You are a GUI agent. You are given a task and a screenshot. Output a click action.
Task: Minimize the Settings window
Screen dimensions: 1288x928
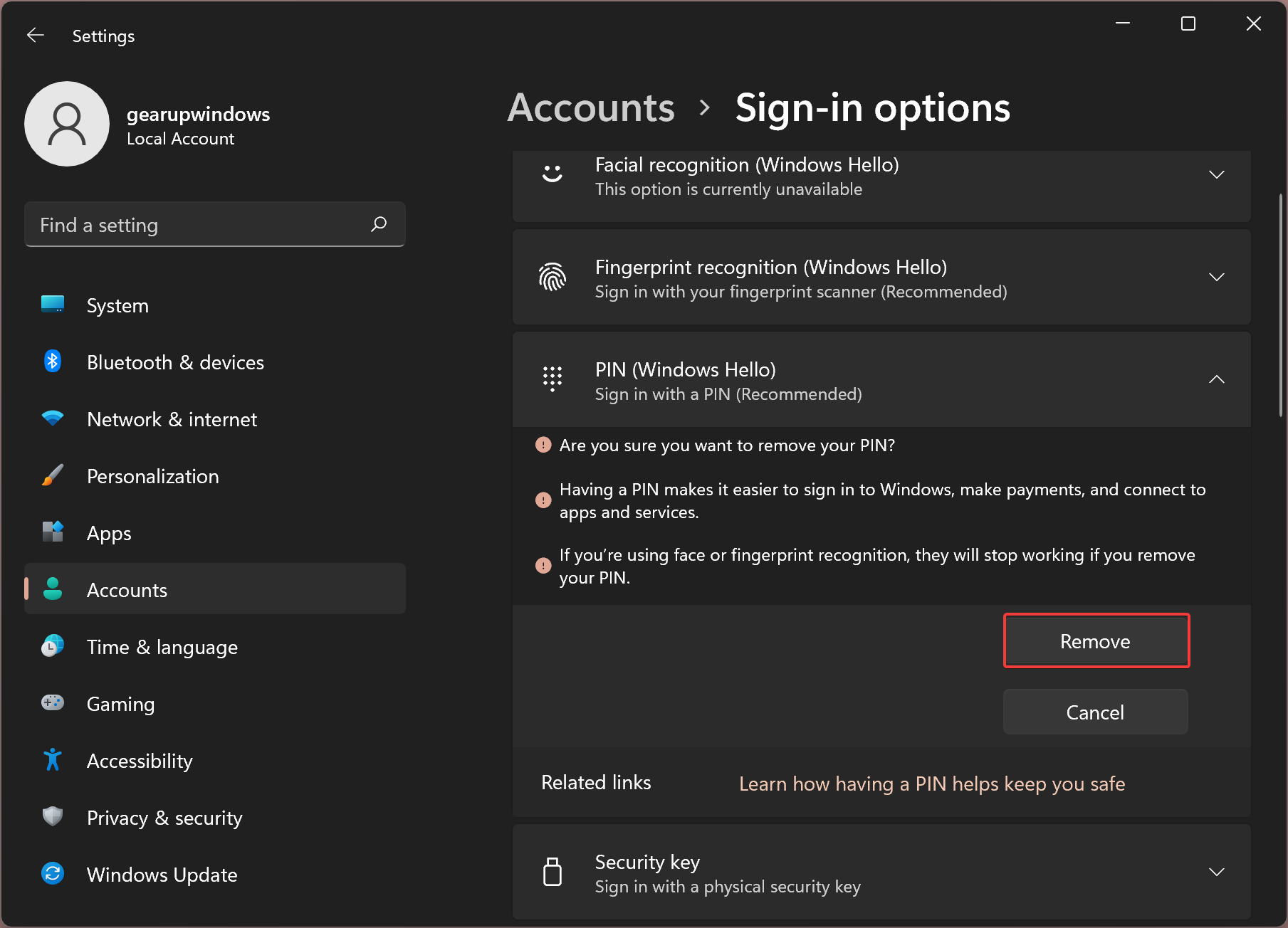(x=1123, y=23)
